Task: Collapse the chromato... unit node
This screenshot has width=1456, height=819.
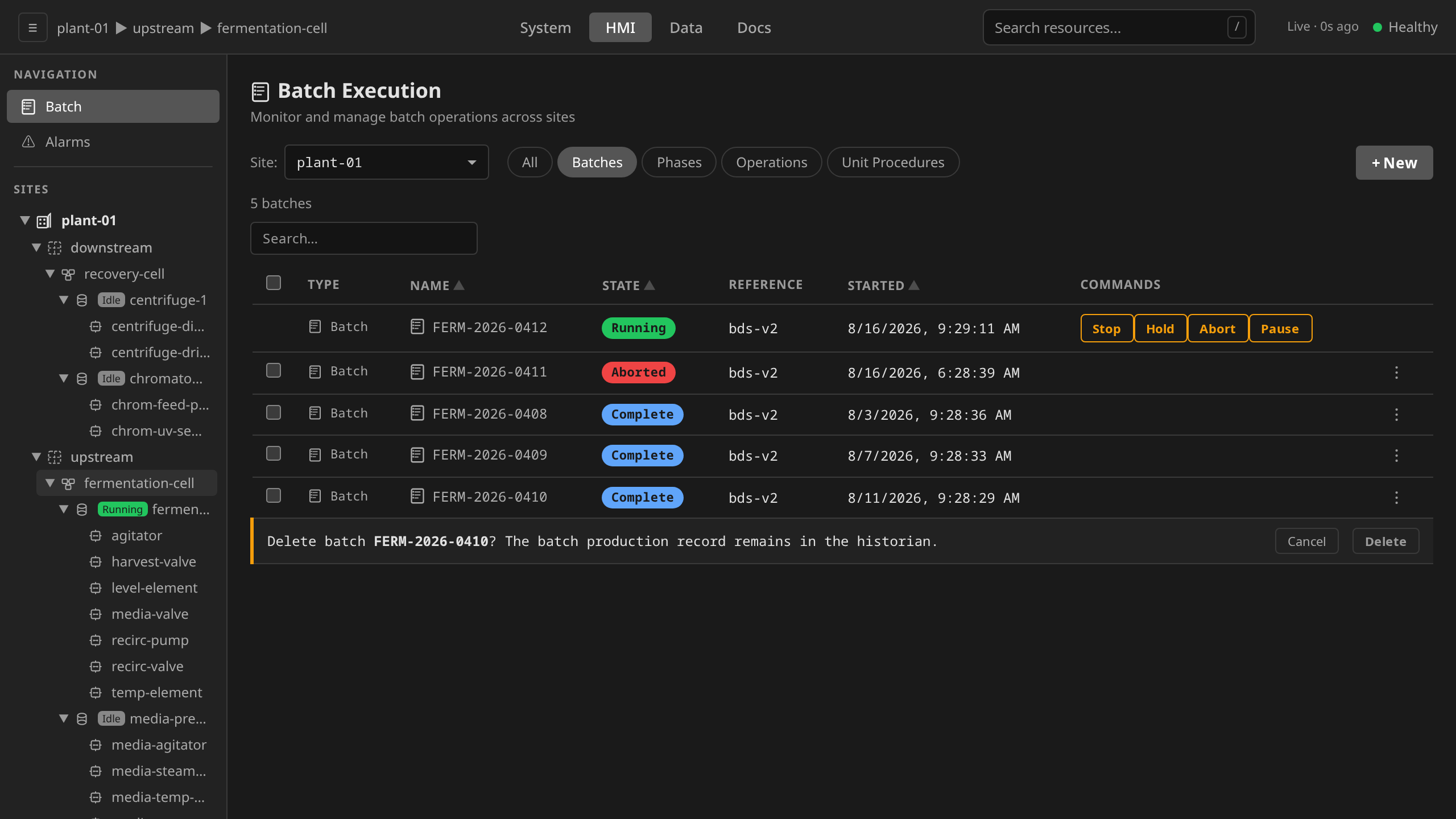Action: pos(64,378)
